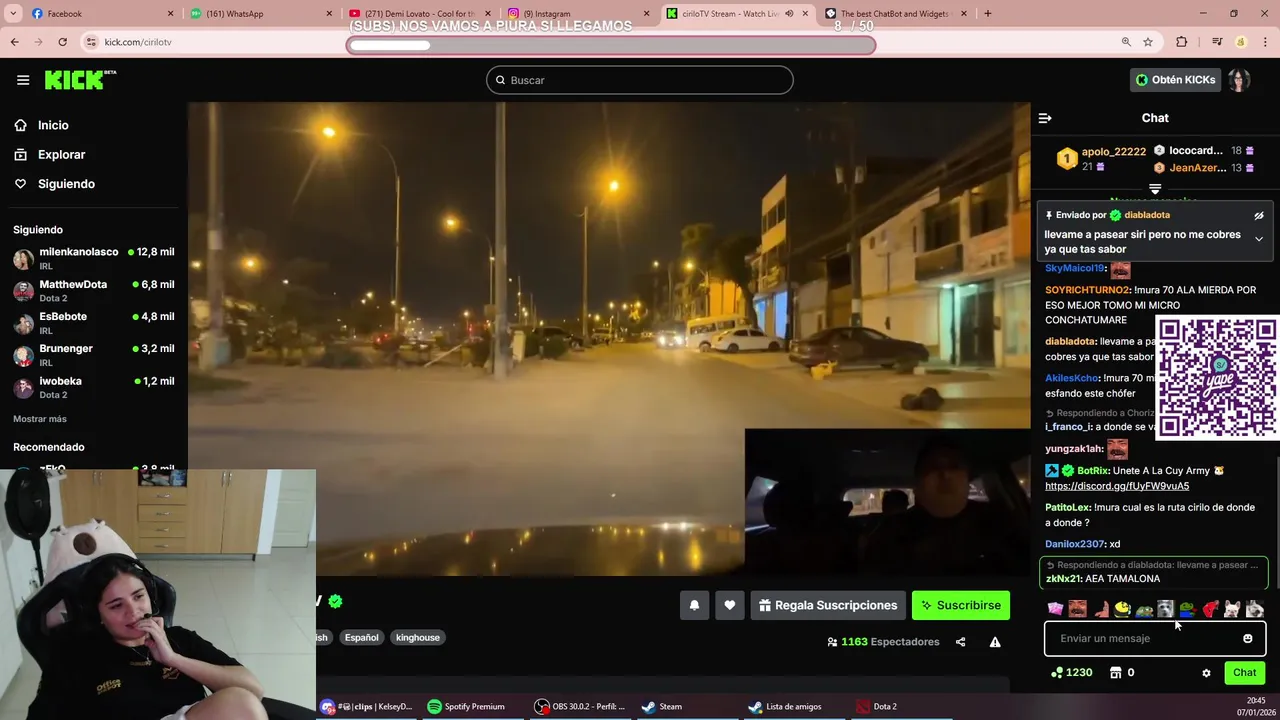Open the browser extensions puzzle icon
Viewport: 1280px width, 720px height.
1182,42
